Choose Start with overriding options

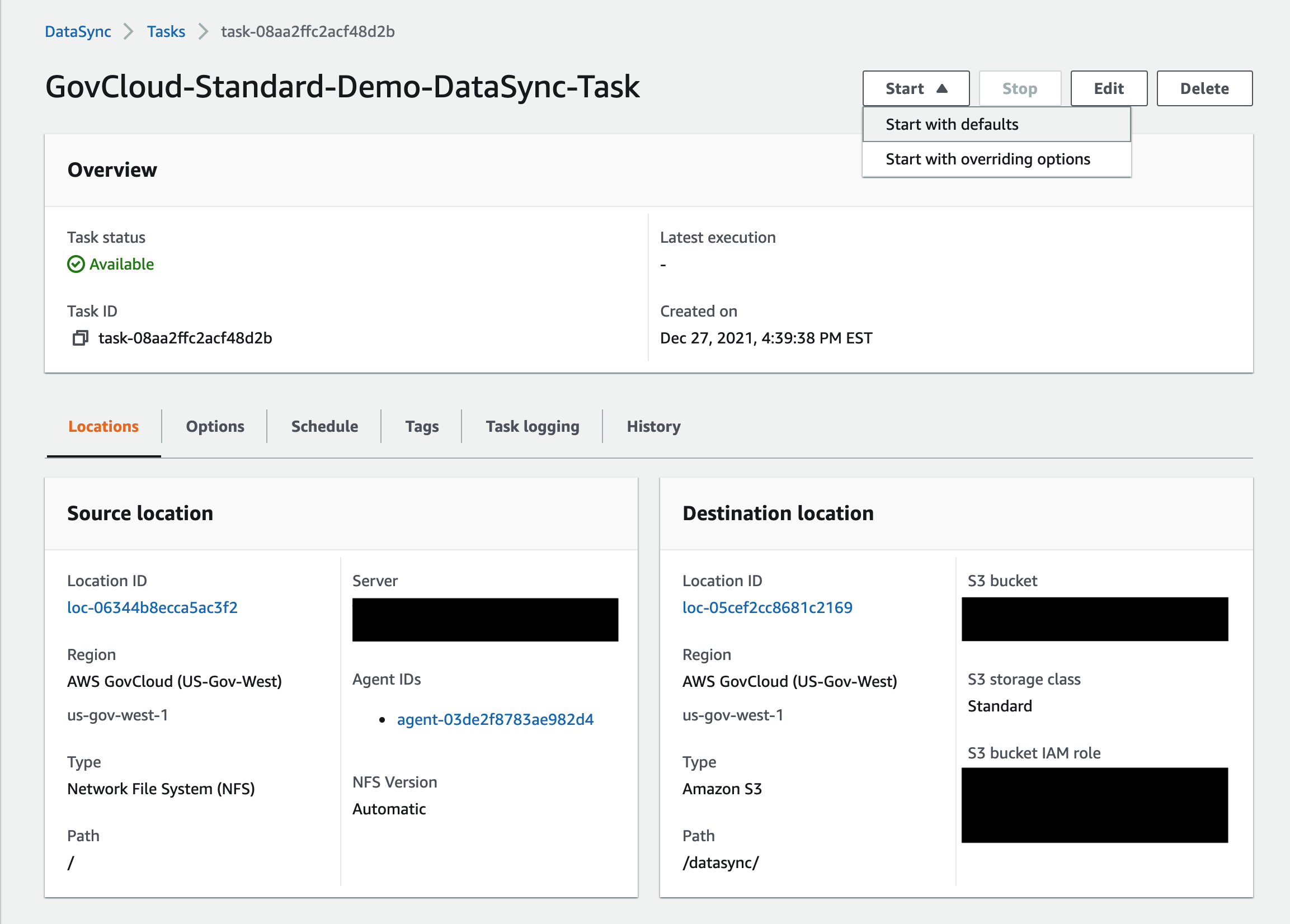(x=987, y=159)
